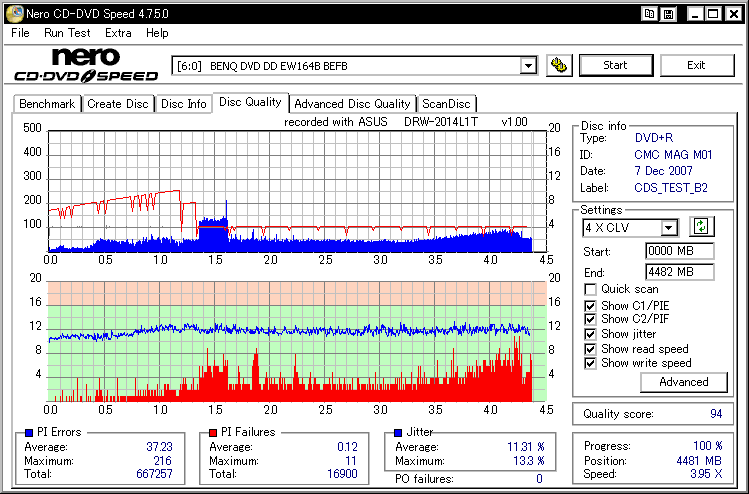Select the Disc Quality tab
Viewport: 749px width, 494px height.
click(250, 102)
